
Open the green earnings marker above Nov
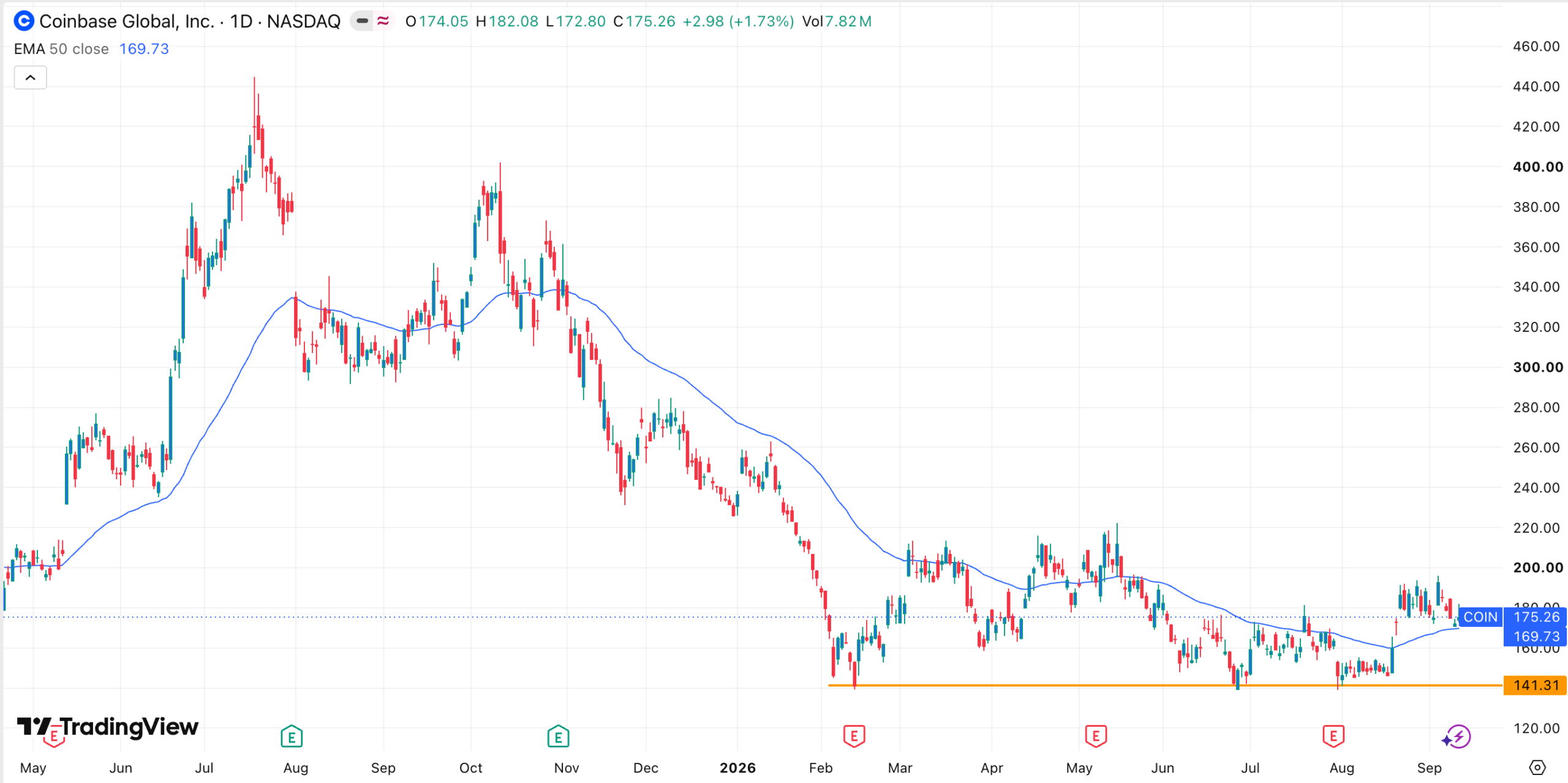[558, 736]
